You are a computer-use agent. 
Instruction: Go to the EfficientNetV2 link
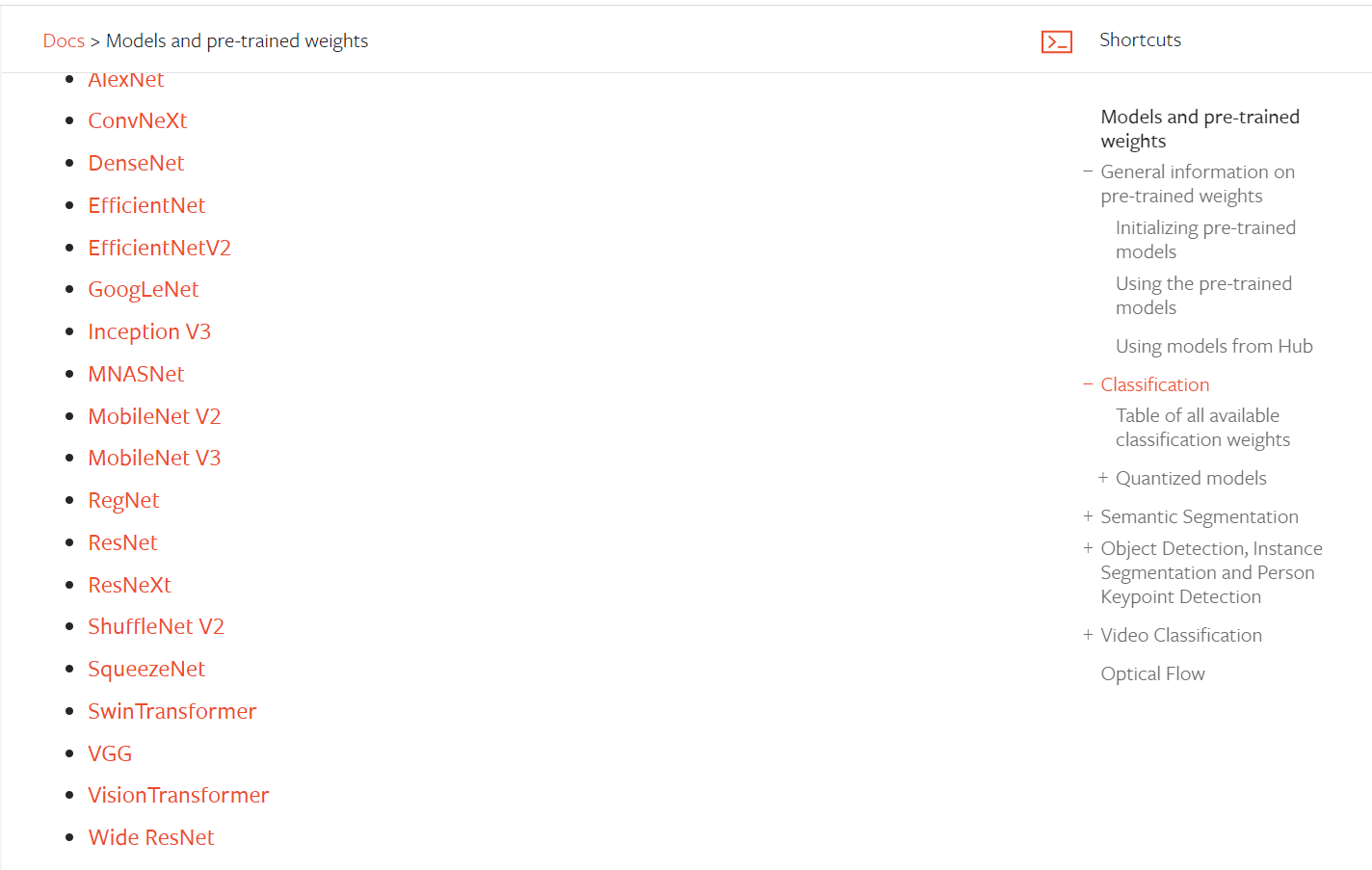coord(159,248)
